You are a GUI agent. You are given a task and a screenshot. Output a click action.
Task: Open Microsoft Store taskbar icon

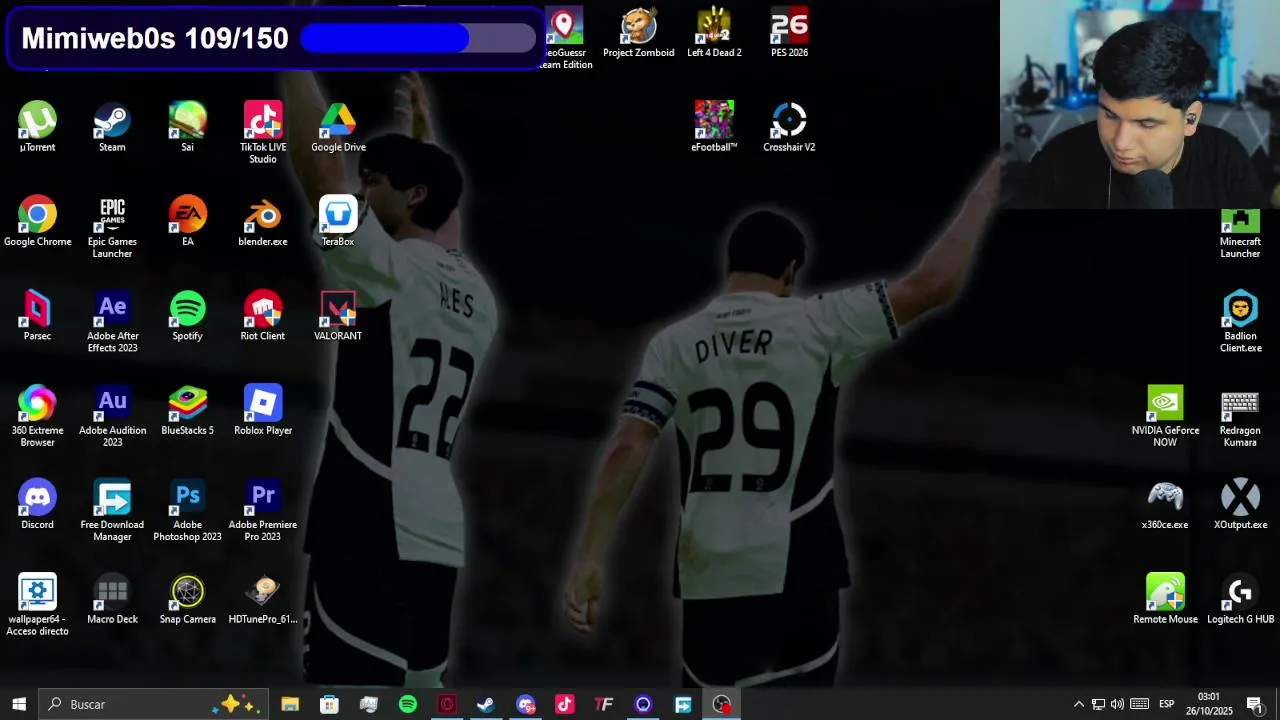(329, 704)
